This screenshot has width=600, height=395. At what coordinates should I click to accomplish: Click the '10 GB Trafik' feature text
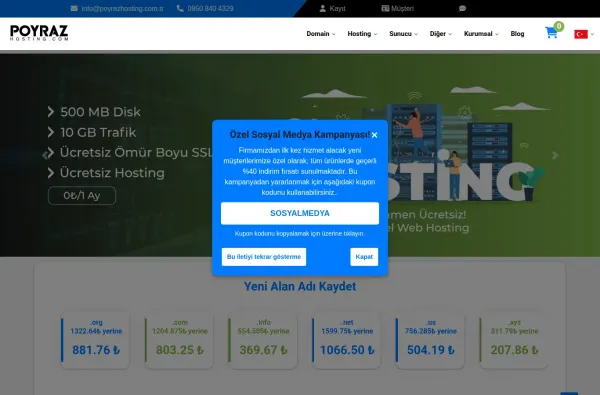tap(98, 132)
